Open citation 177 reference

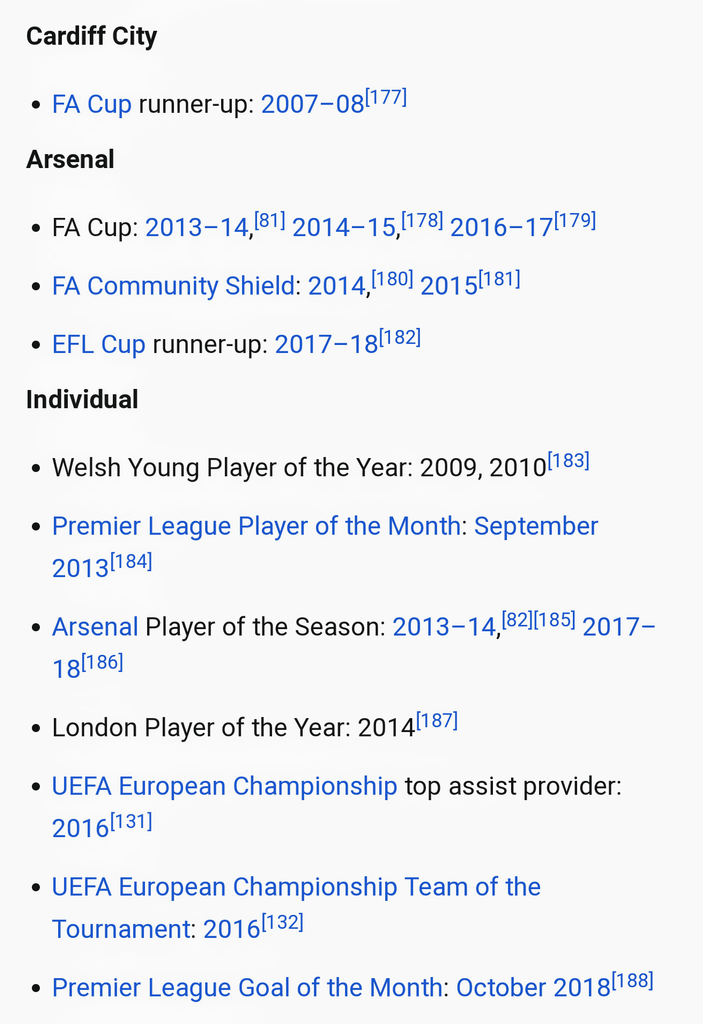(386, 98)
